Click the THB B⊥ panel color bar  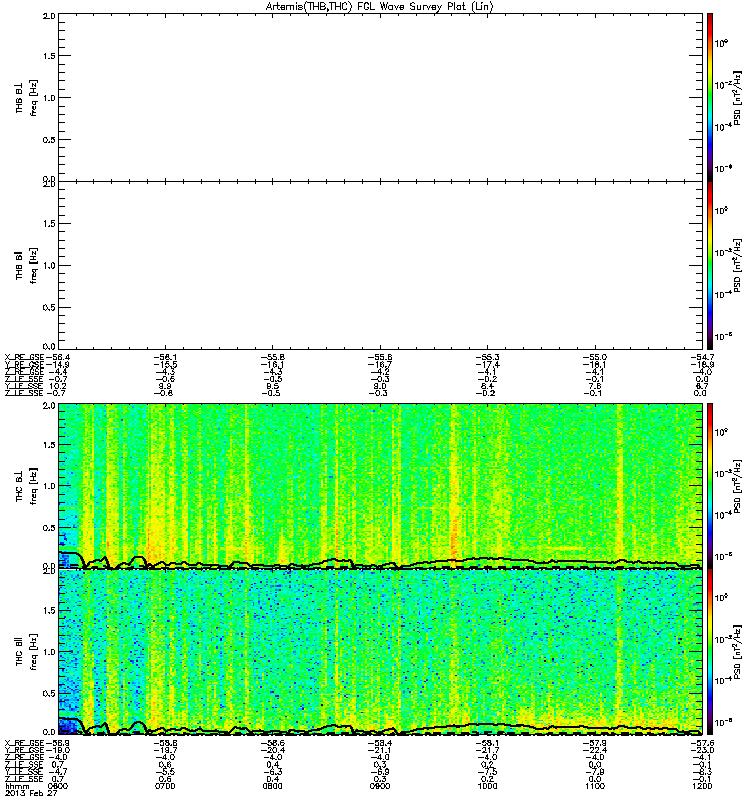click(710, 97)
